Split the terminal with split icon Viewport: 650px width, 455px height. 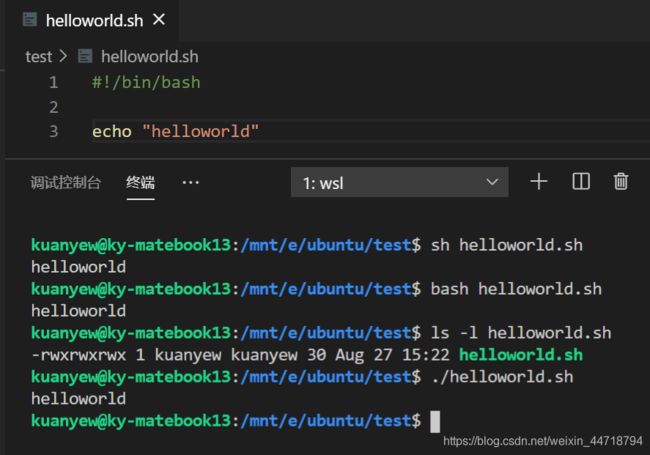click(x=581, y=182)
